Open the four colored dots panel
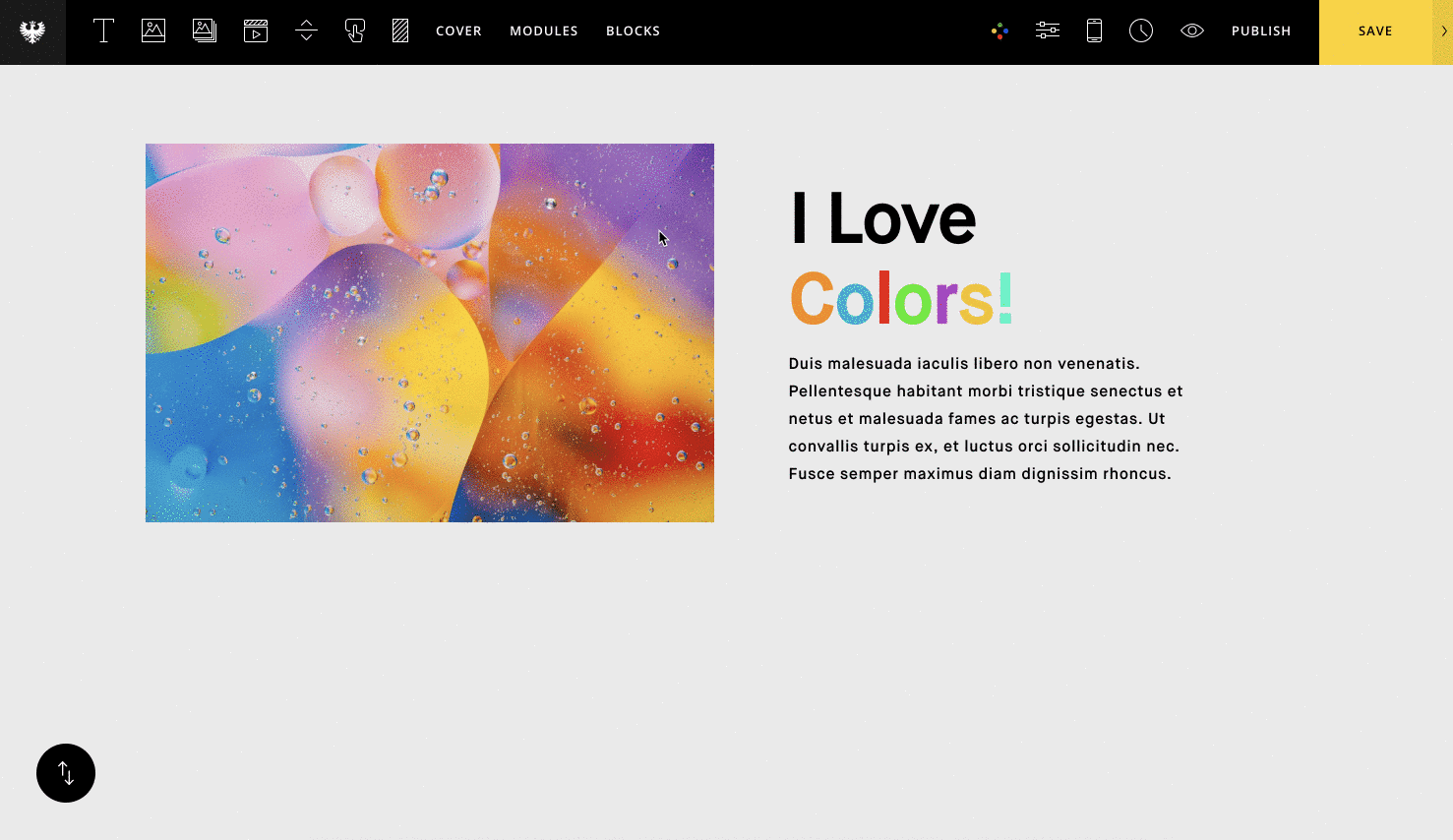The height and width of the screenshot is (840, 1453). tap(999, 31)
